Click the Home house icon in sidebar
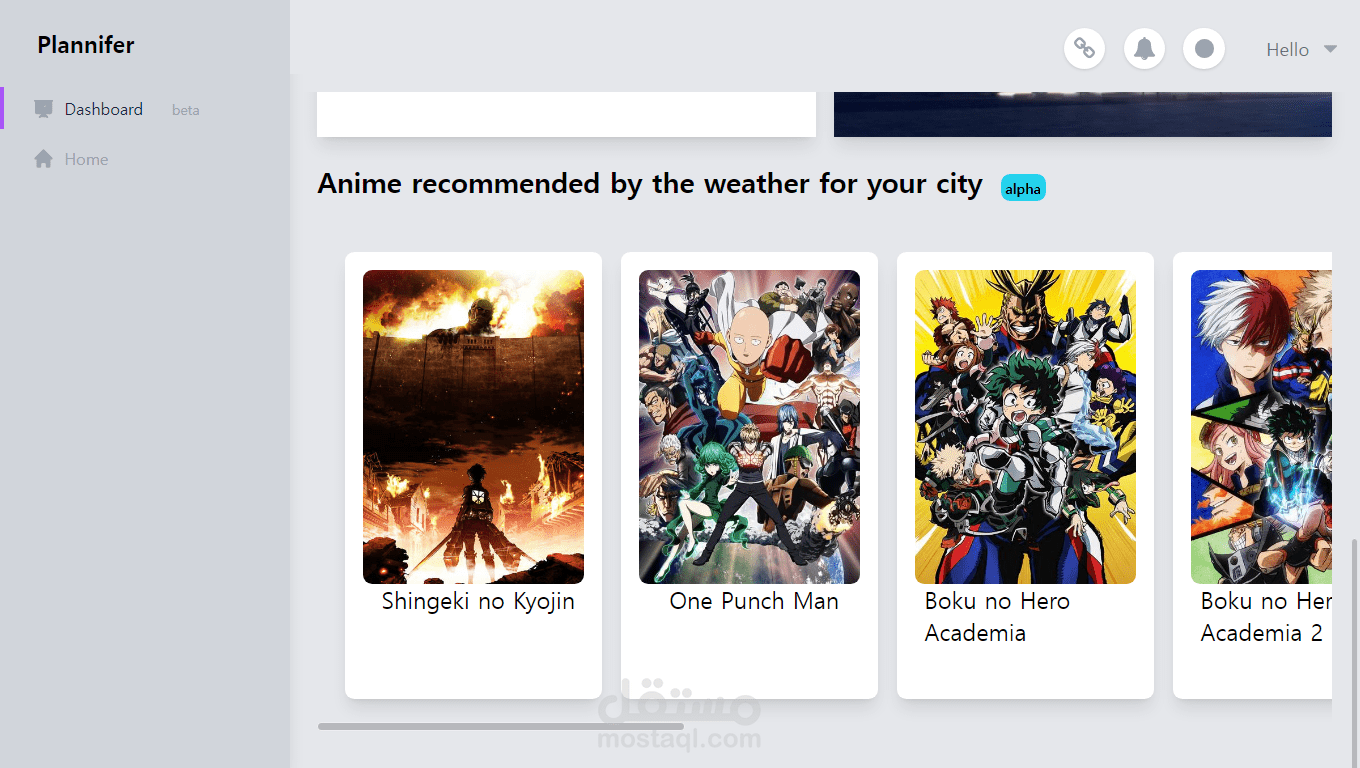Screen dimensions: 1360x768 coord(43,159)
